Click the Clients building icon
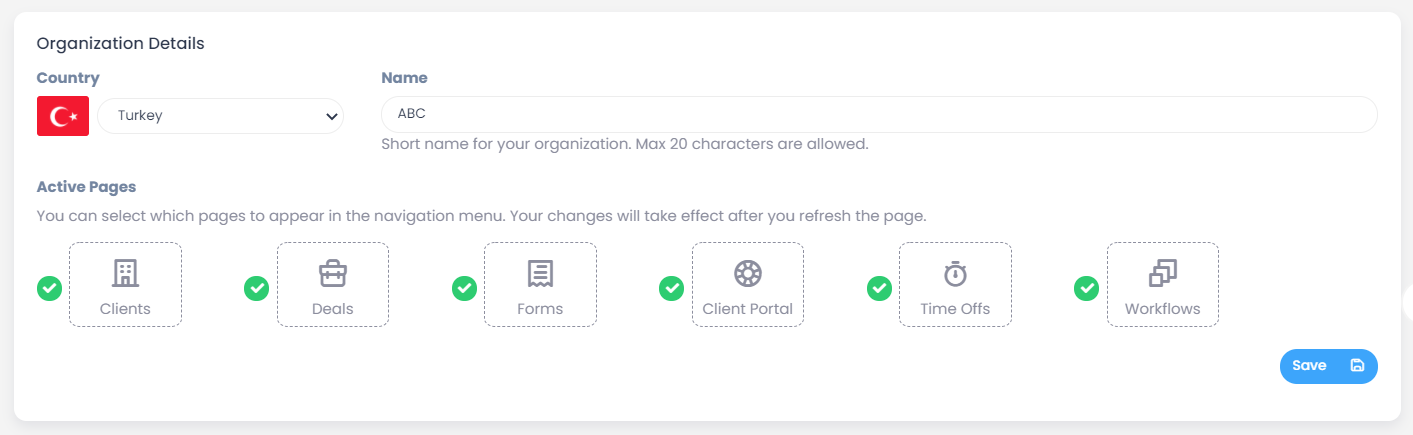 click(x=125, y=273)
